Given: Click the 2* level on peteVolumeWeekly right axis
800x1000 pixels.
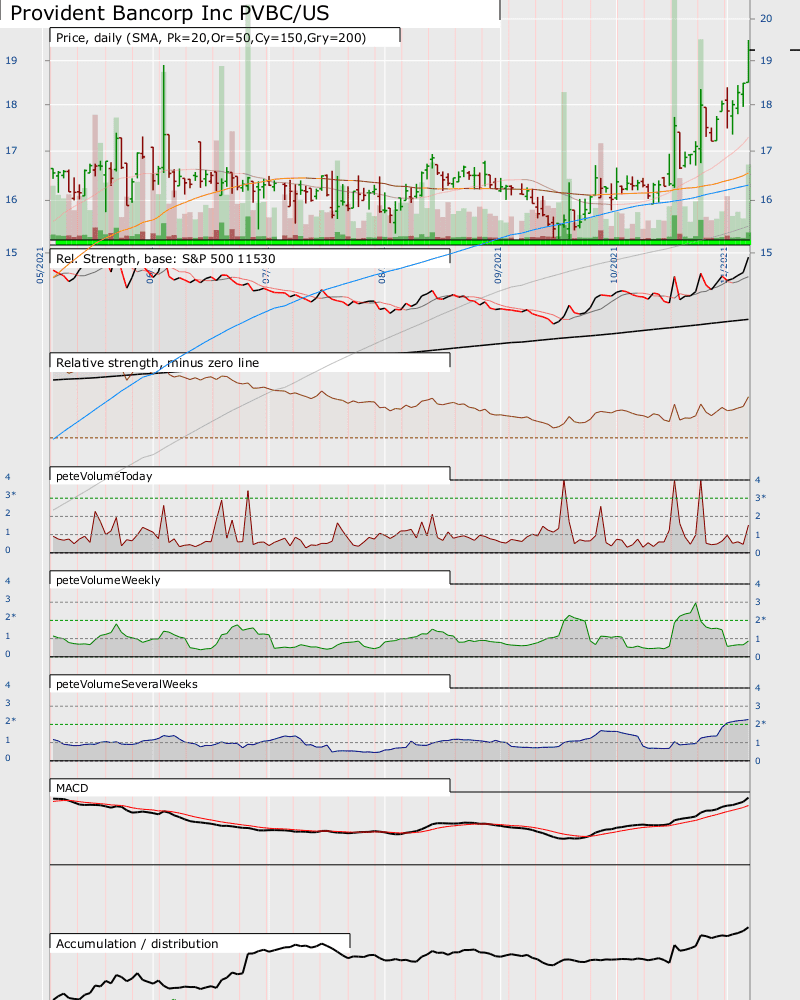Looking at the screenshot, I should click(761, 620).
